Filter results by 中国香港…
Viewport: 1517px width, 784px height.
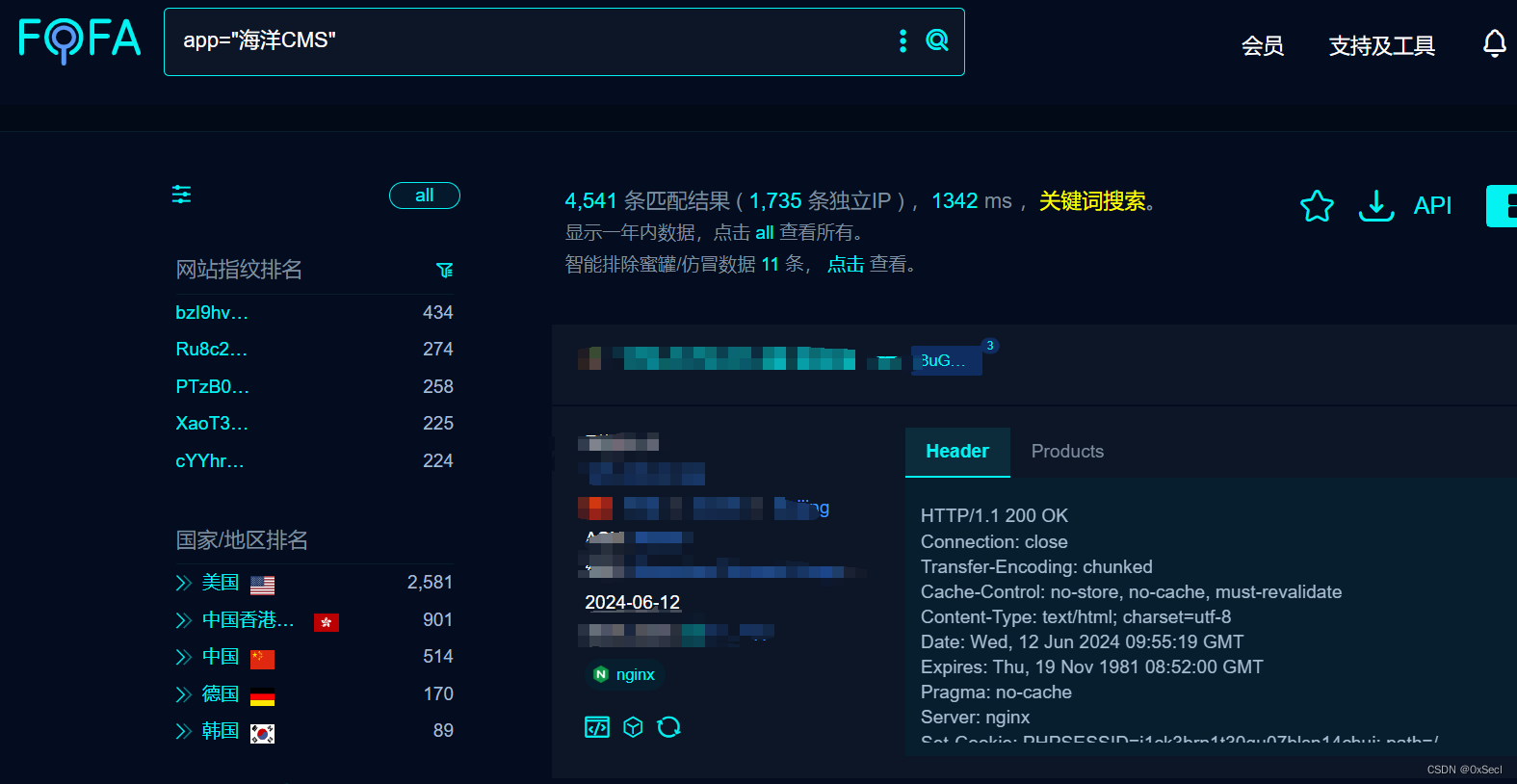click(248, 620)
